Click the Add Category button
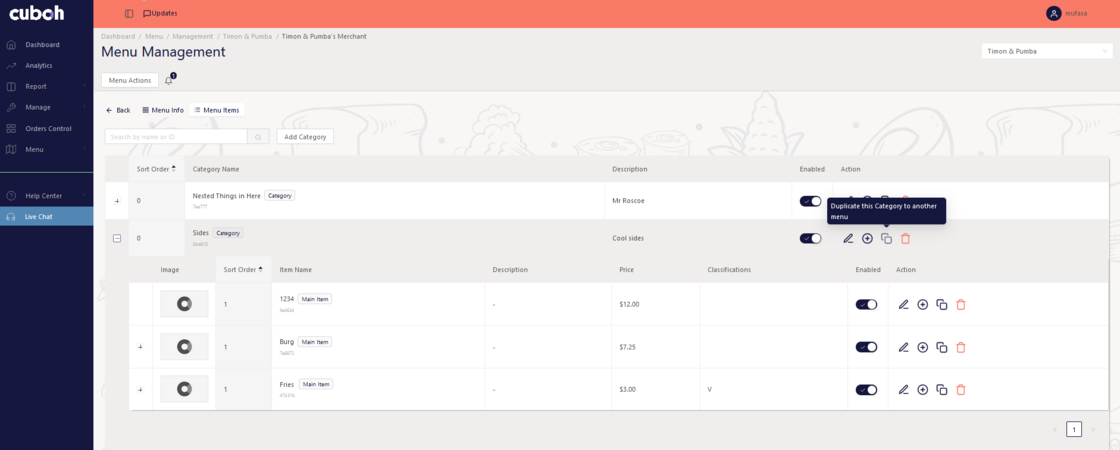This screenshot has height=450, width=1120. click(305, 137)
